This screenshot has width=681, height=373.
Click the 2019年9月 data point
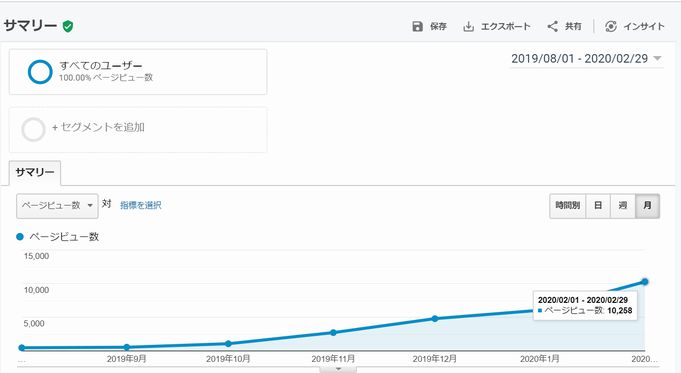[126, 347]
